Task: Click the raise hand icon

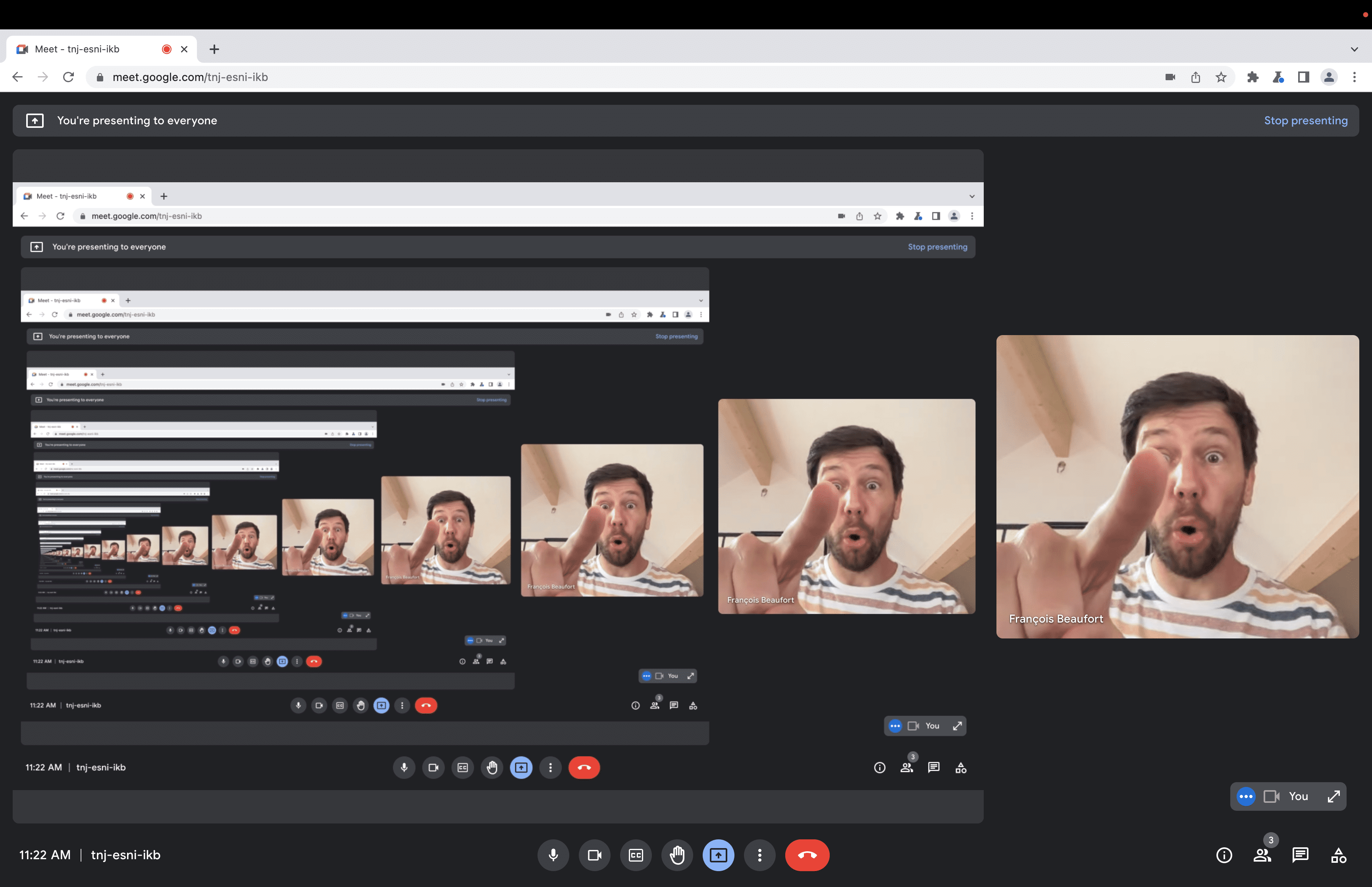Action: 676,854
